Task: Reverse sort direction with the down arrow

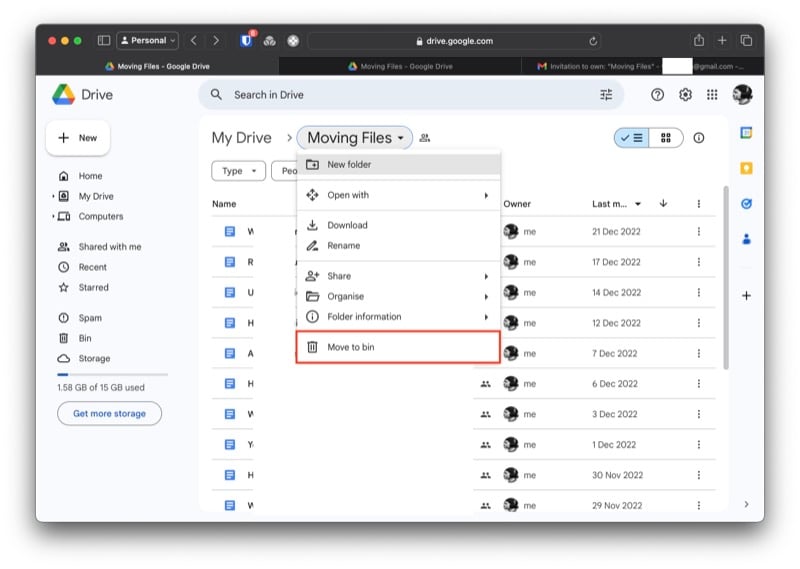Action: (663, 203)
